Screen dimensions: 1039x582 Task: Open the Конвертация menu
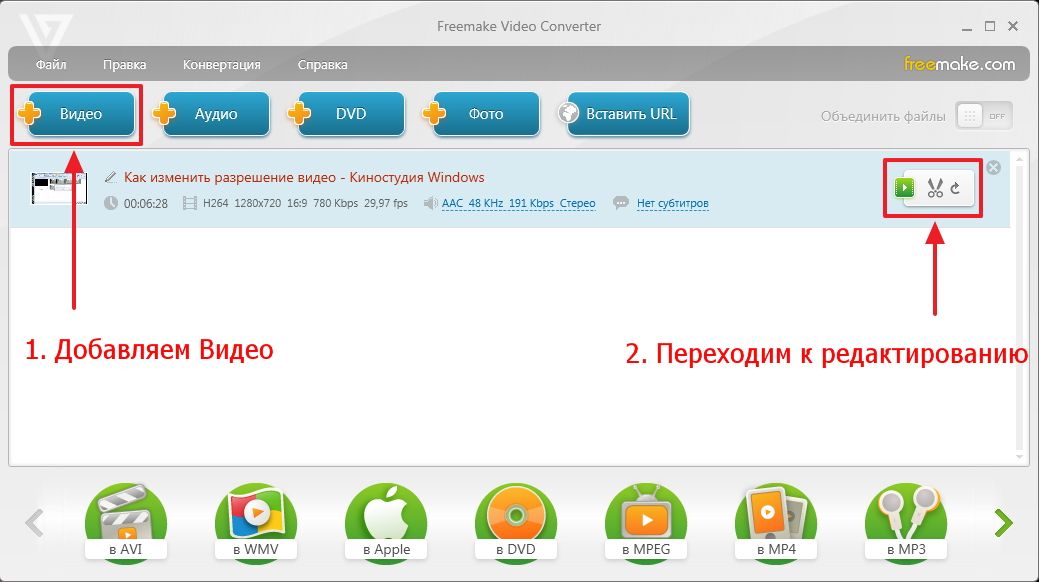pos(221,65)
